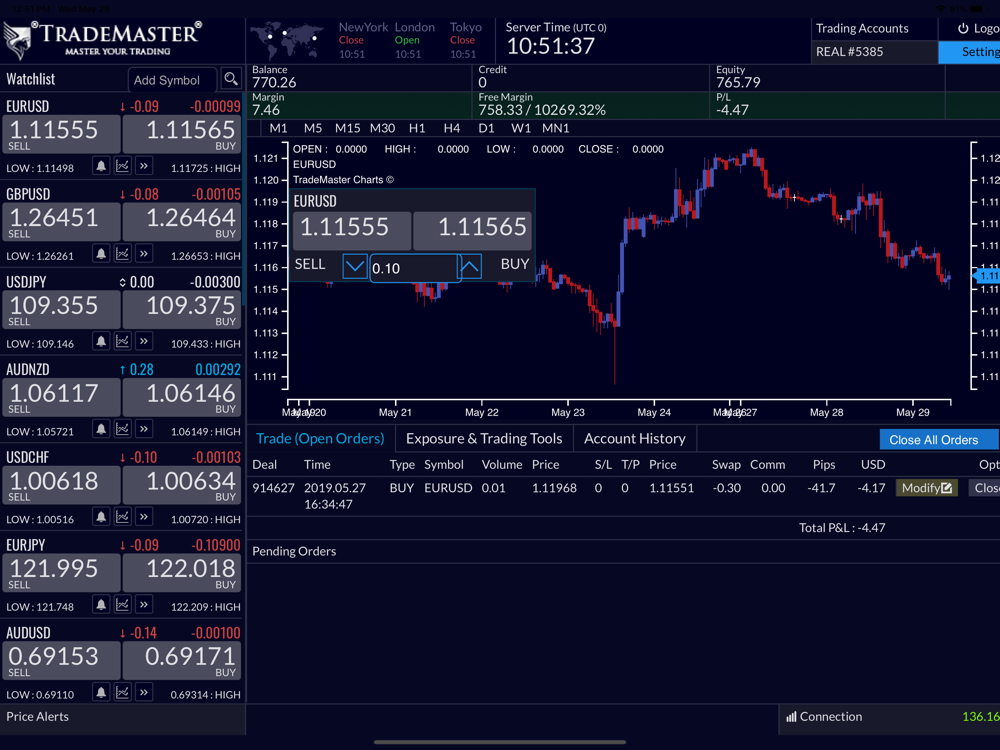This screenshot has height=750, width=1000.
Task: Open the EURUSD chart icon in watchlist
Action: tap(122, 166)
